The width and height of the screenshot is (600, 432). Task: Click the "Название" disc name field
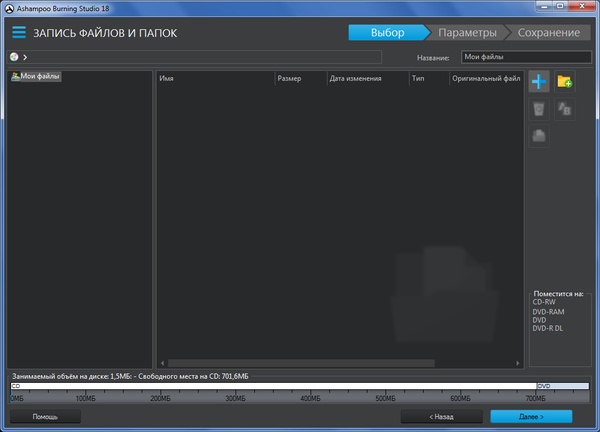(524, 57)
